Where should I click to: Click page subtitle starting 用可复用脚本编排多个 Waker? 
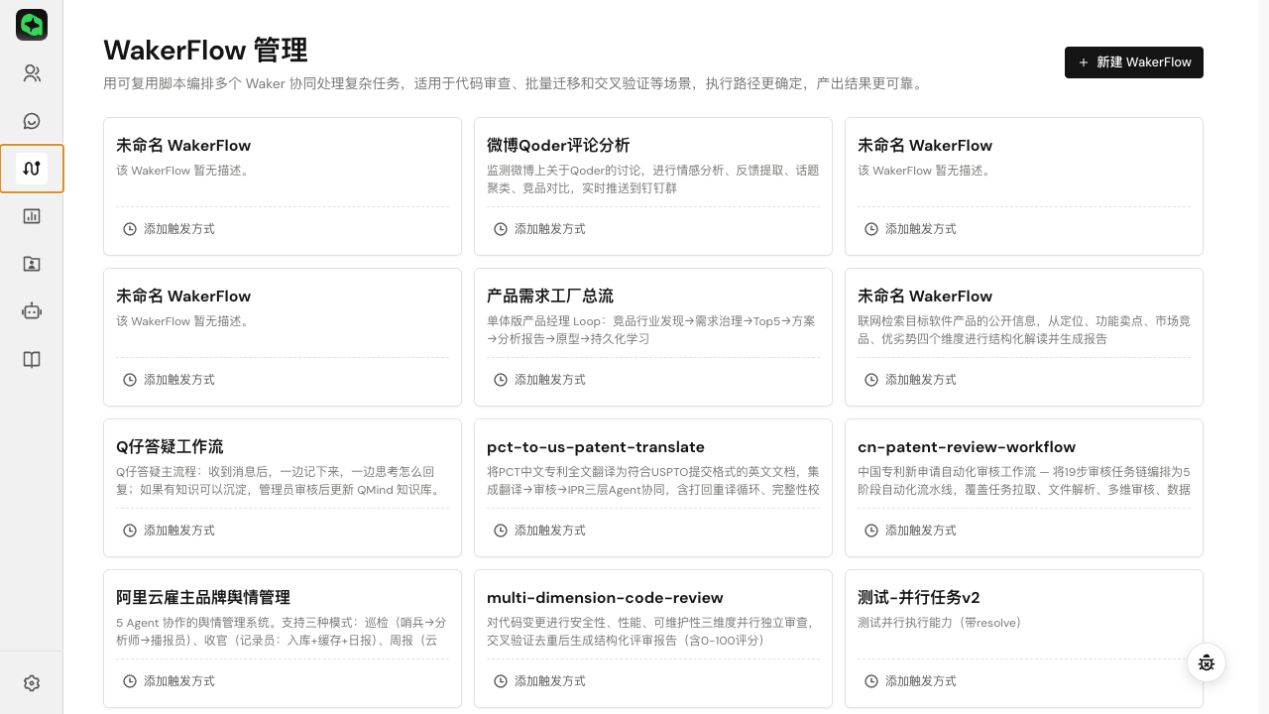tap(513, 84)
